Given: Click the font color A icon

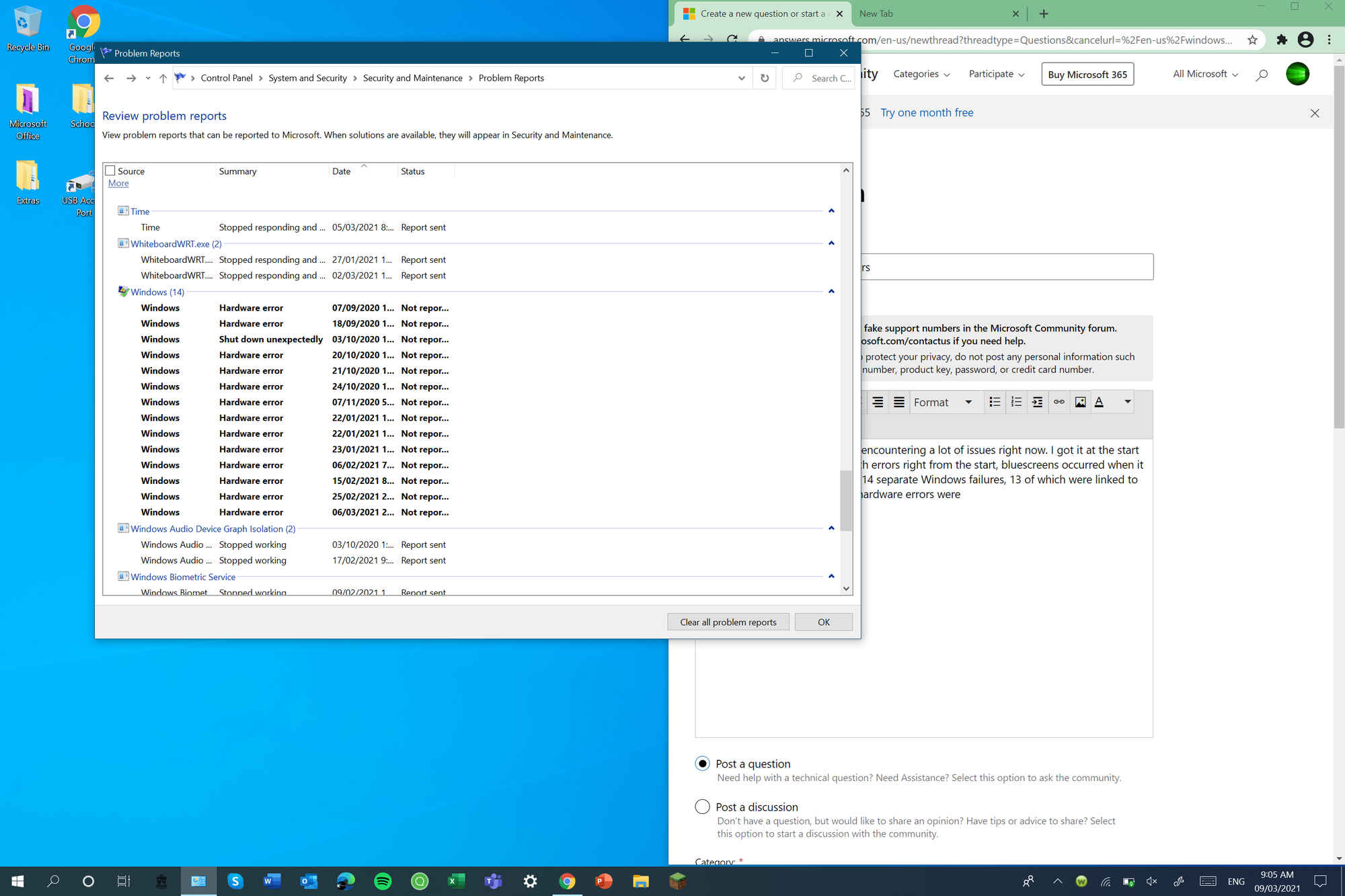Looking at the screenshot, I should click(1100, 402).
